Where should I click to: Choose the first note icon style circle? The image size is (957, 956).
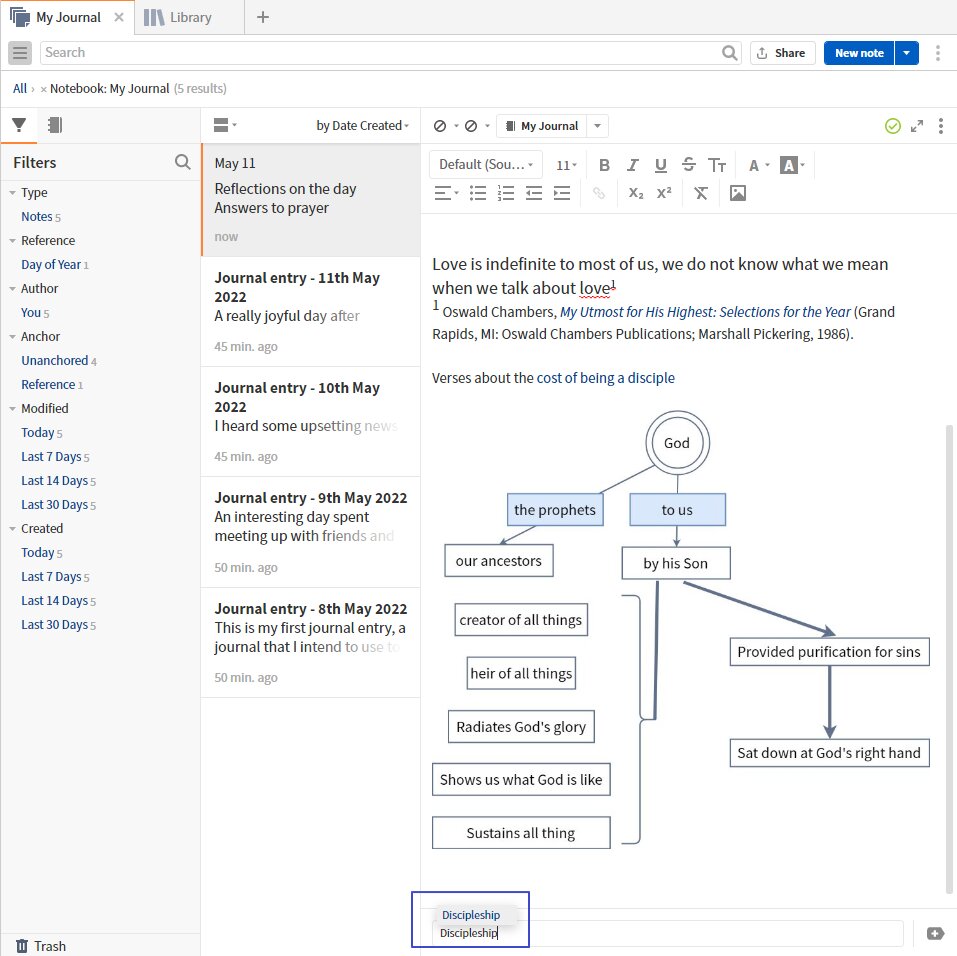(x=439, y=126)
